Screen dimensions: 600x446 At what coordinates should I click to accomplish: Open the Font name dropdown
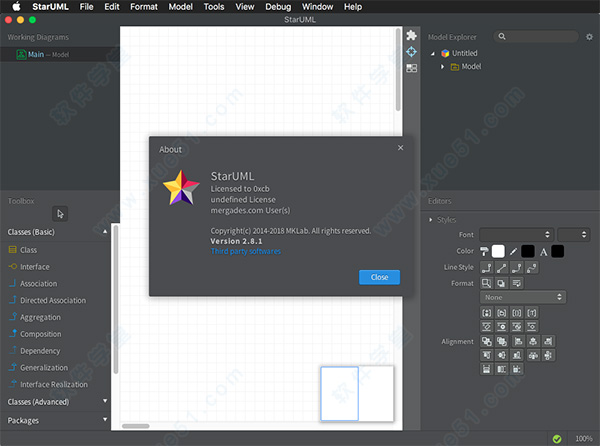tap(517, 234)
